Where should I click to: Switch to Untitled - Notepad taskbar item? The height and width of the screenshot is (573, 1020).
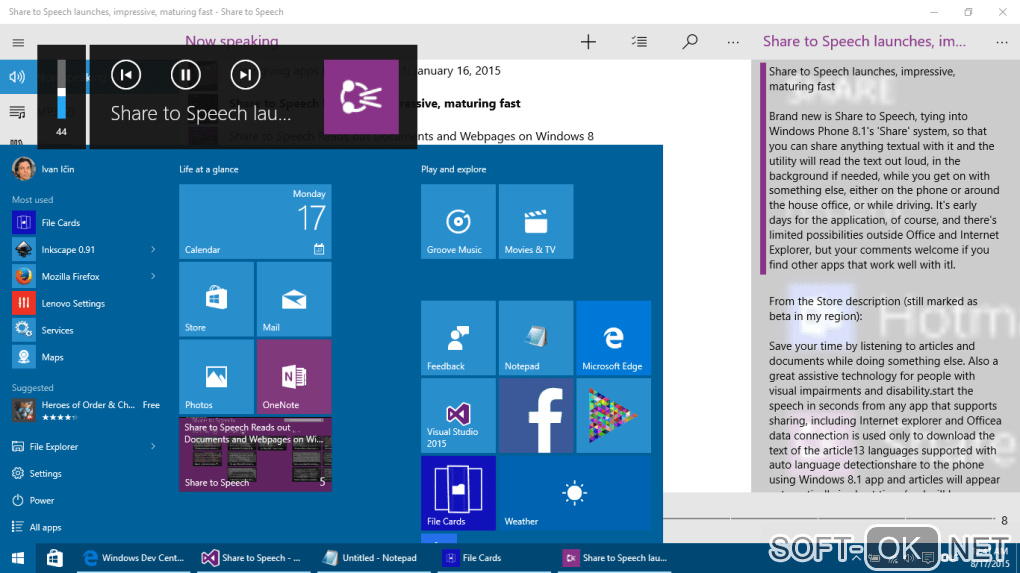pyautogui.click(x=372, y=558)
